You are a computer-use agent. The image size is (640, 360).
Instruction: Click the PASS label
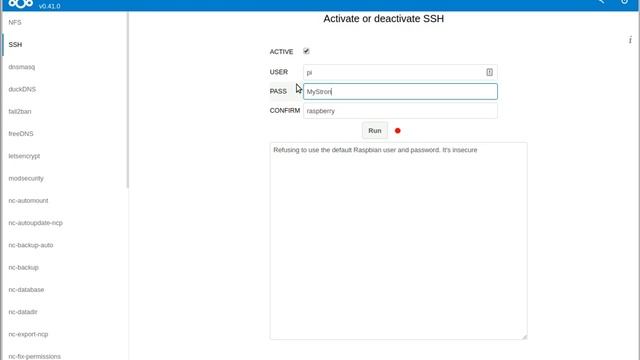point(278,91)
